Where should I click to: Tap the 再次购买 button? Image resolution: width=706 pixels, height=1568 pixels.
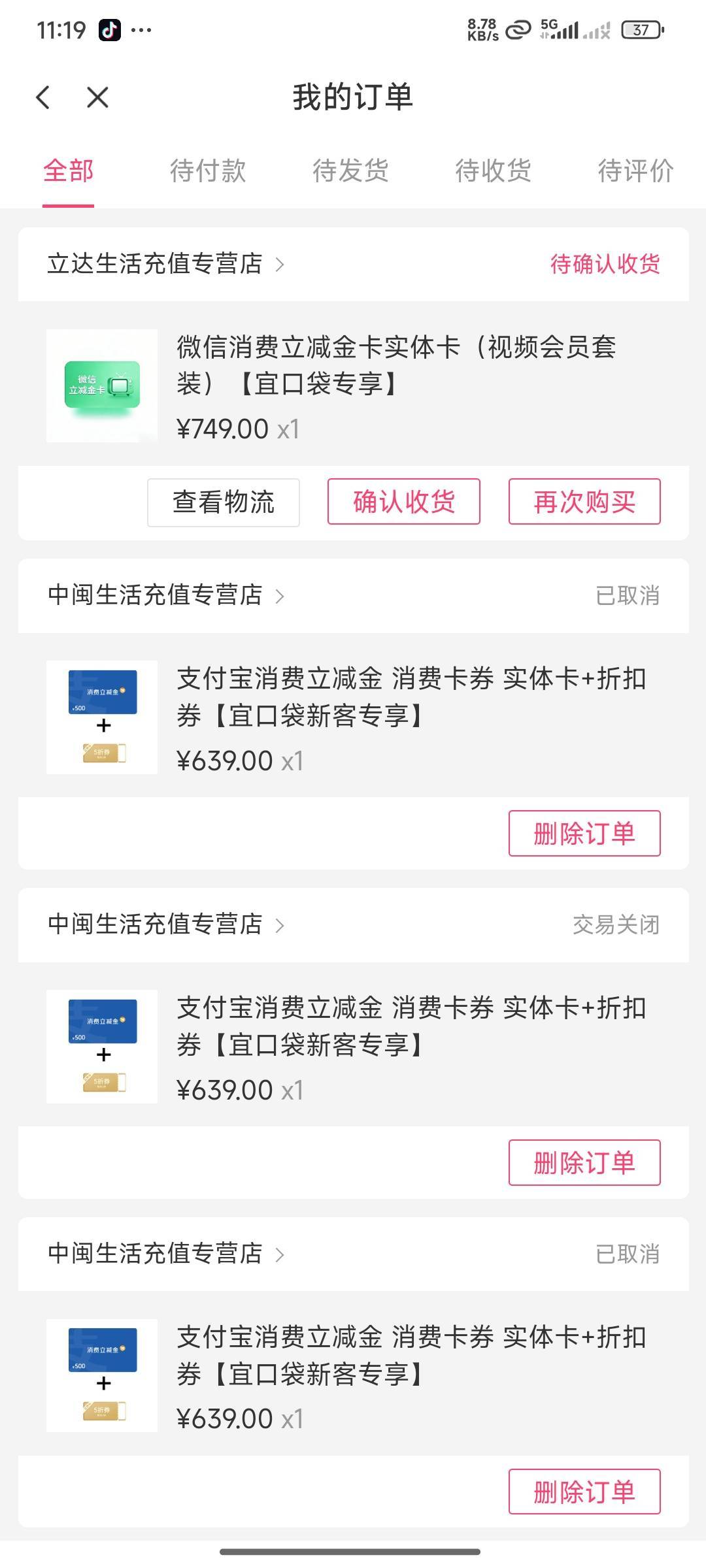[584, 502]
